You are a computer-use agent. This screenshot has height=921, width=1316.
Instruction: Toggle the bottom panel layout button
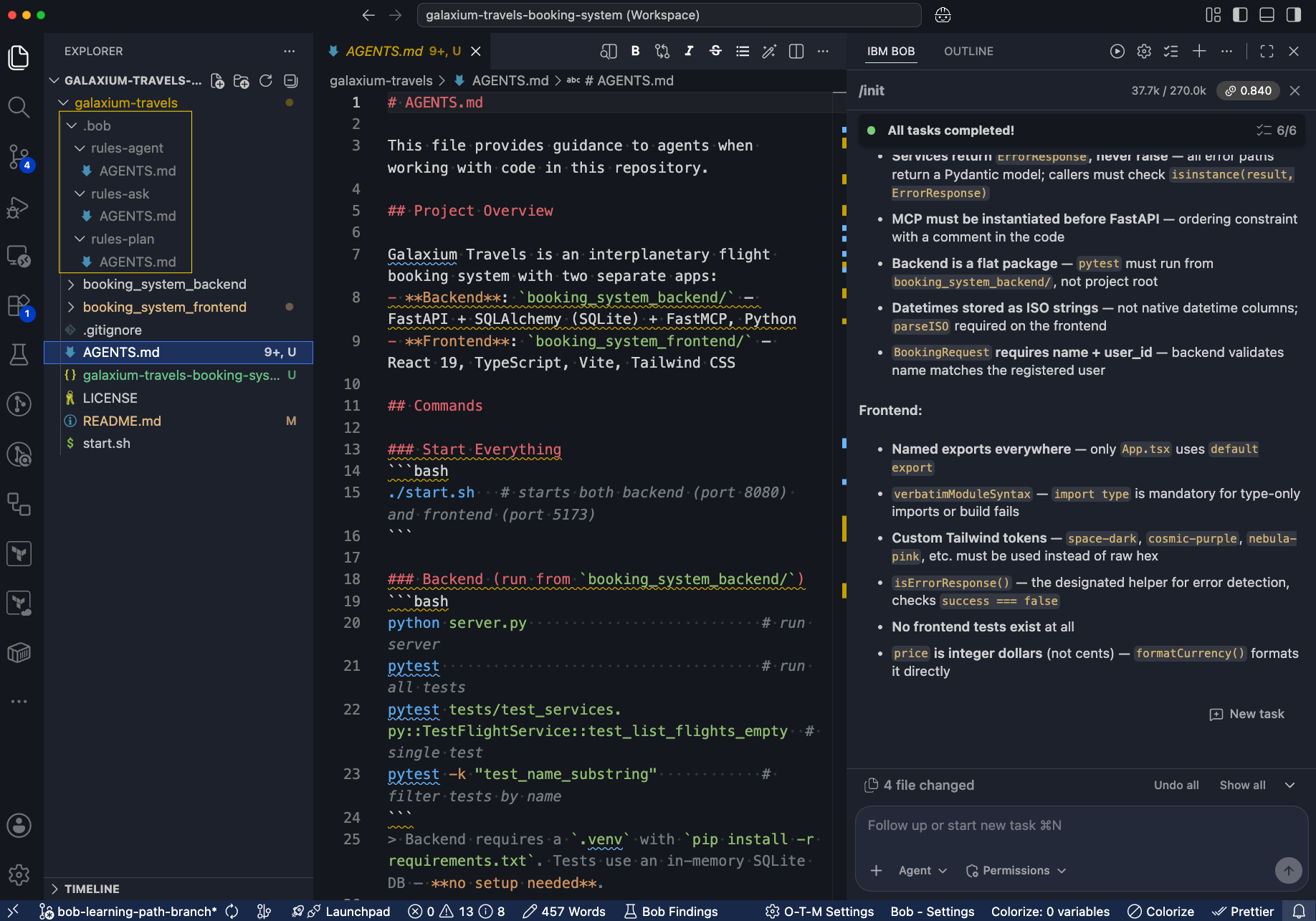(x=1267, y=15)
